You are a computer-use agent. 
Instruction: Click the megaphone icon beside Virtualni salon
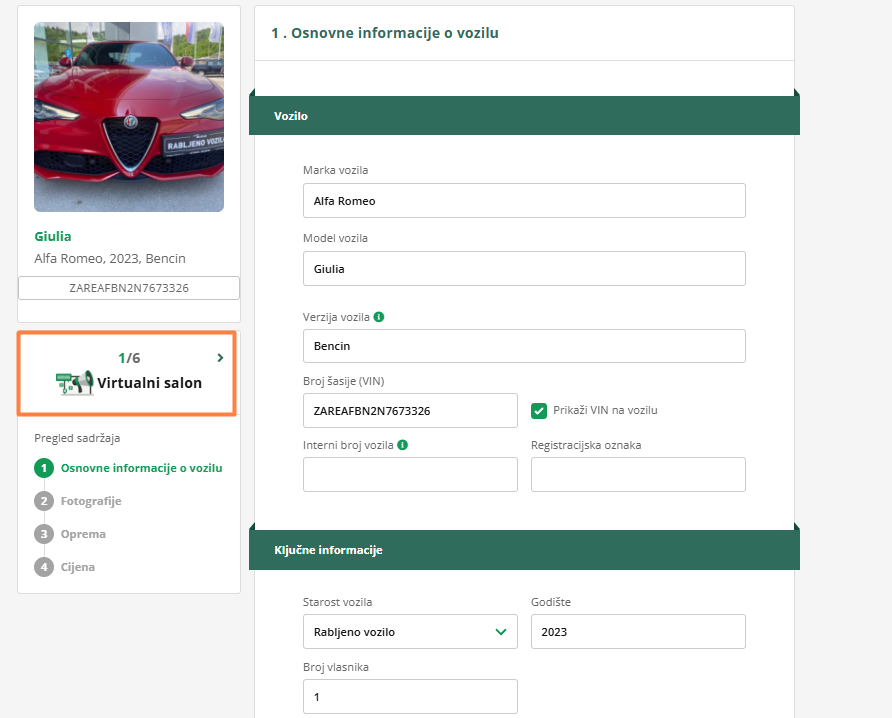click(75, 382)
